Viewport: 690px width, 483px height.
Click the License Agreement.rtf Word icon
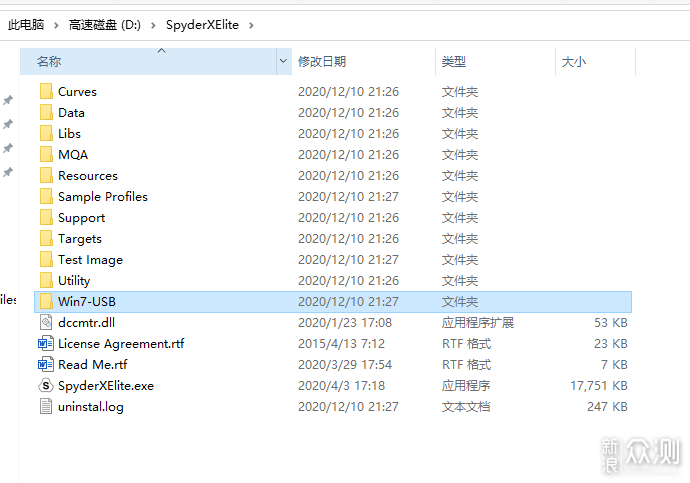pos(46,344)
